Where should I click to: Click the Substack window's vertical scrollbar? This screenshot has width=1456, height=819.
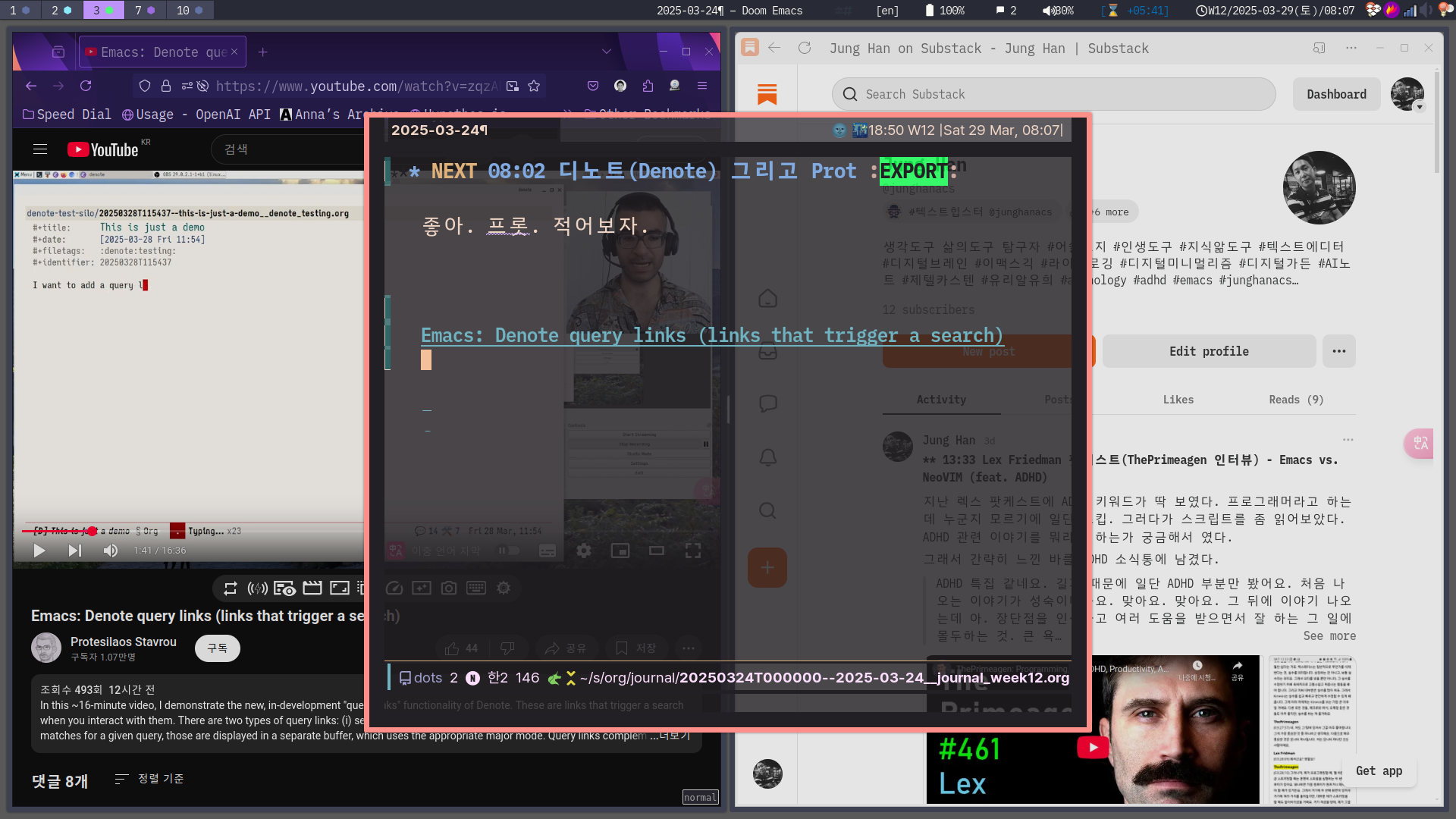pos(1437,121)
